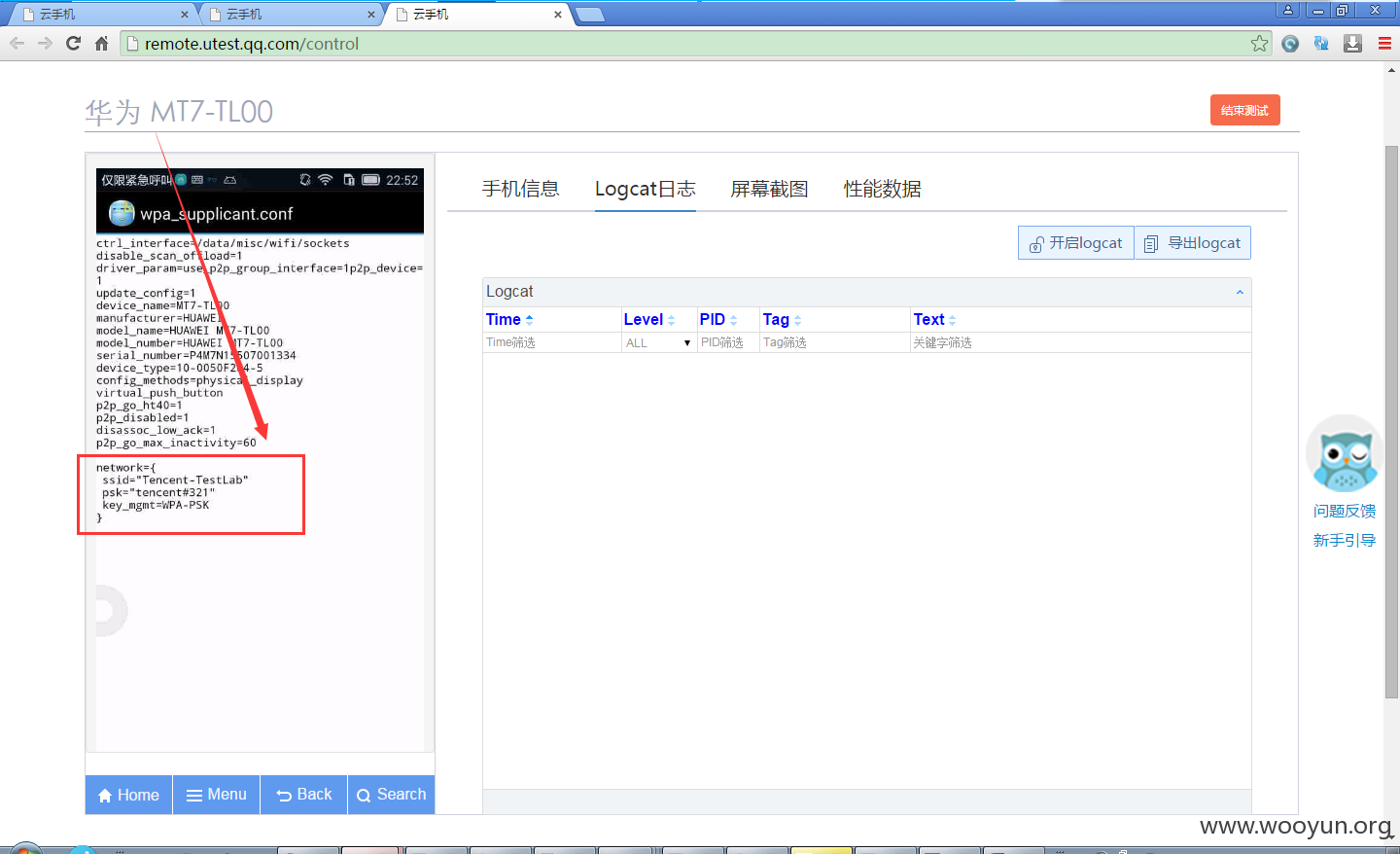This screenshot has width=1400, height=854.
Task: Tap the phone Back button
Action: [x=304, y=795]
